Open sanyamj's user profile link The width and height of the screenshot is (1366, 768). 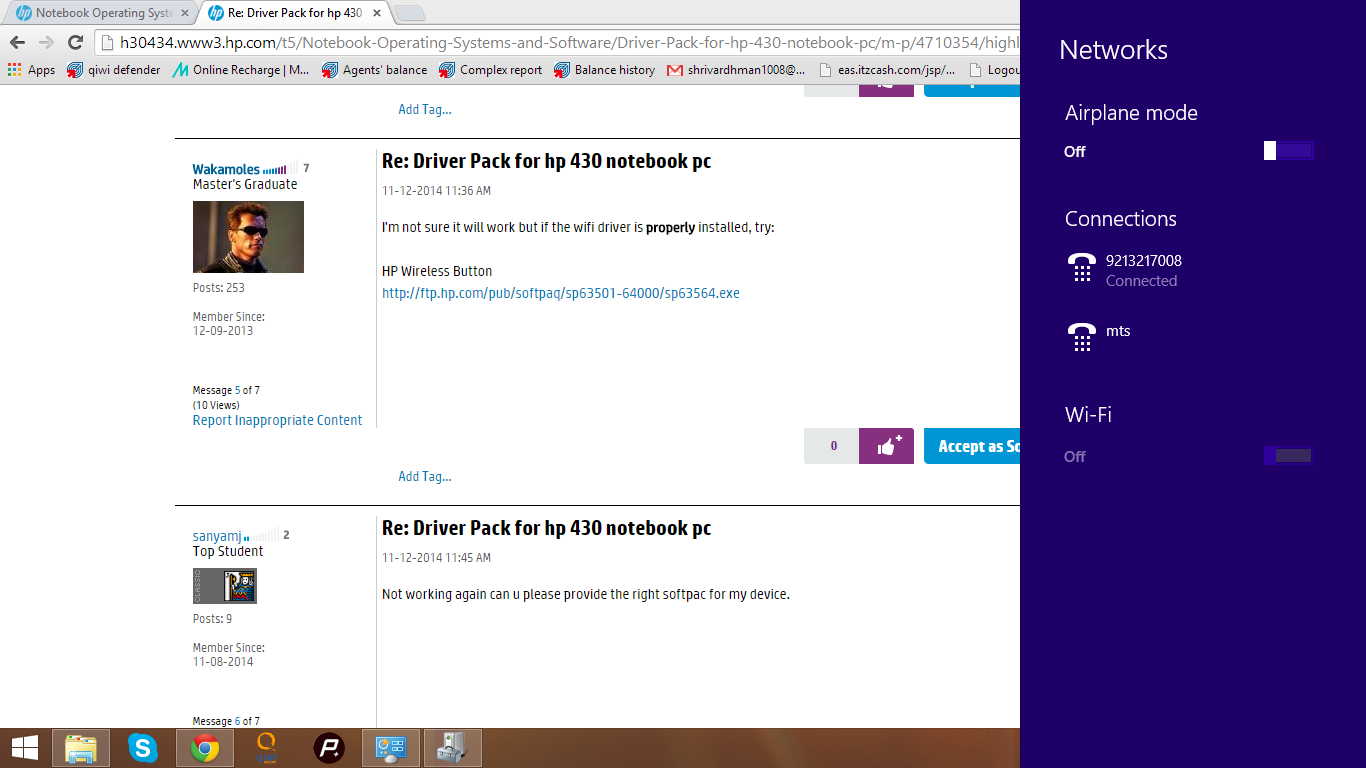click(x=217, y=536)
